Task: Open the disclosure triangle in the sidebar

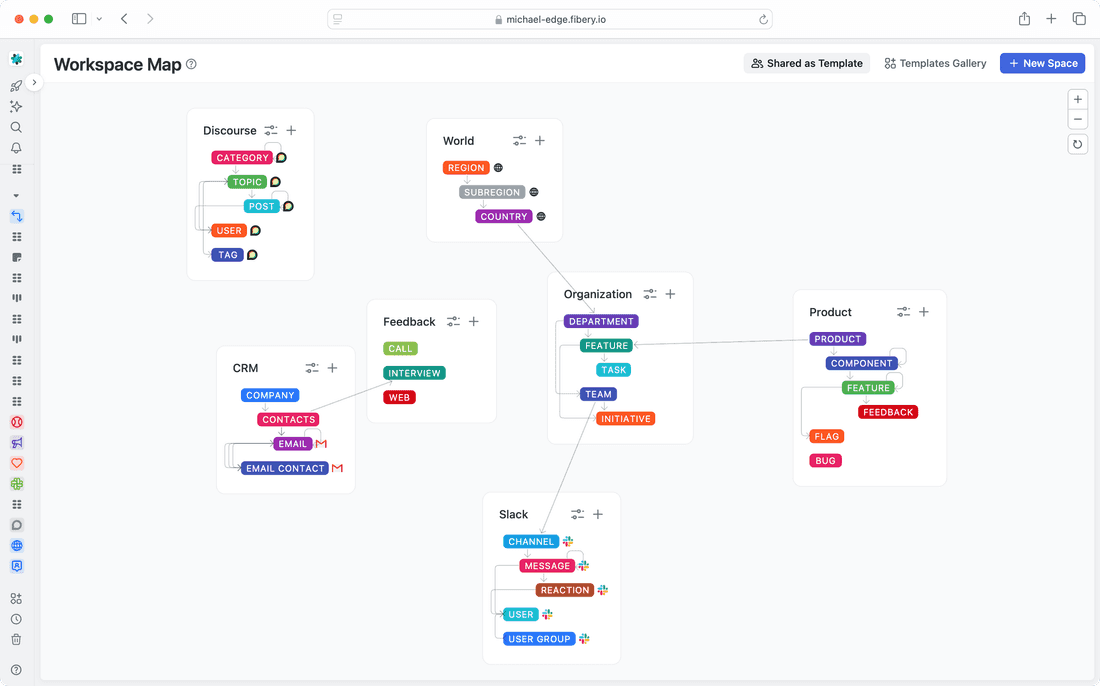Action: (16, 195)
